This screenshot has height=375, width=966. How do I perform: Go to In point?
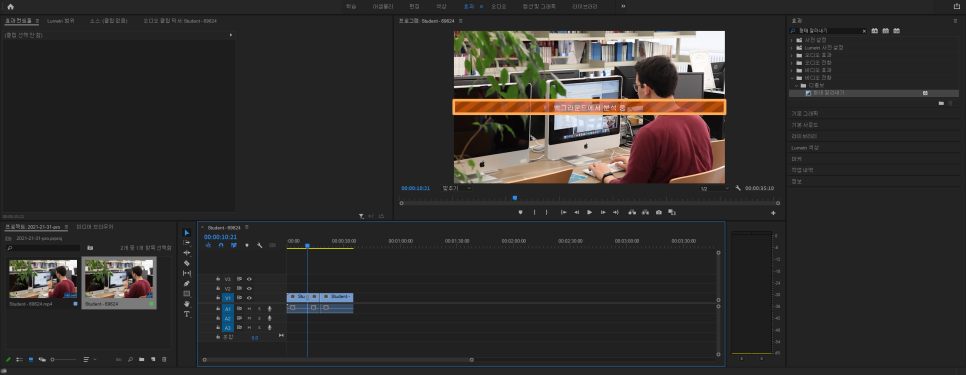pyautogui.click(x=563, y=212)
